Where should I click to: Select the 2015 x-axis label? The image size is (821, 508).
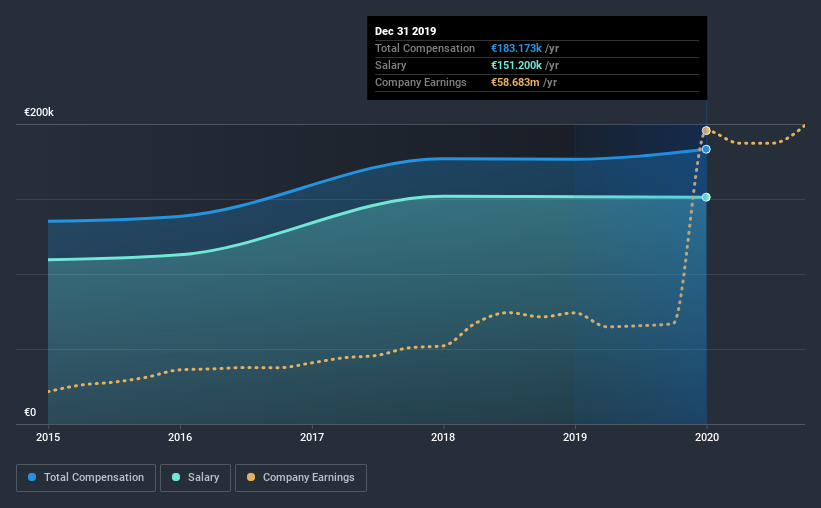coord(48,437)
